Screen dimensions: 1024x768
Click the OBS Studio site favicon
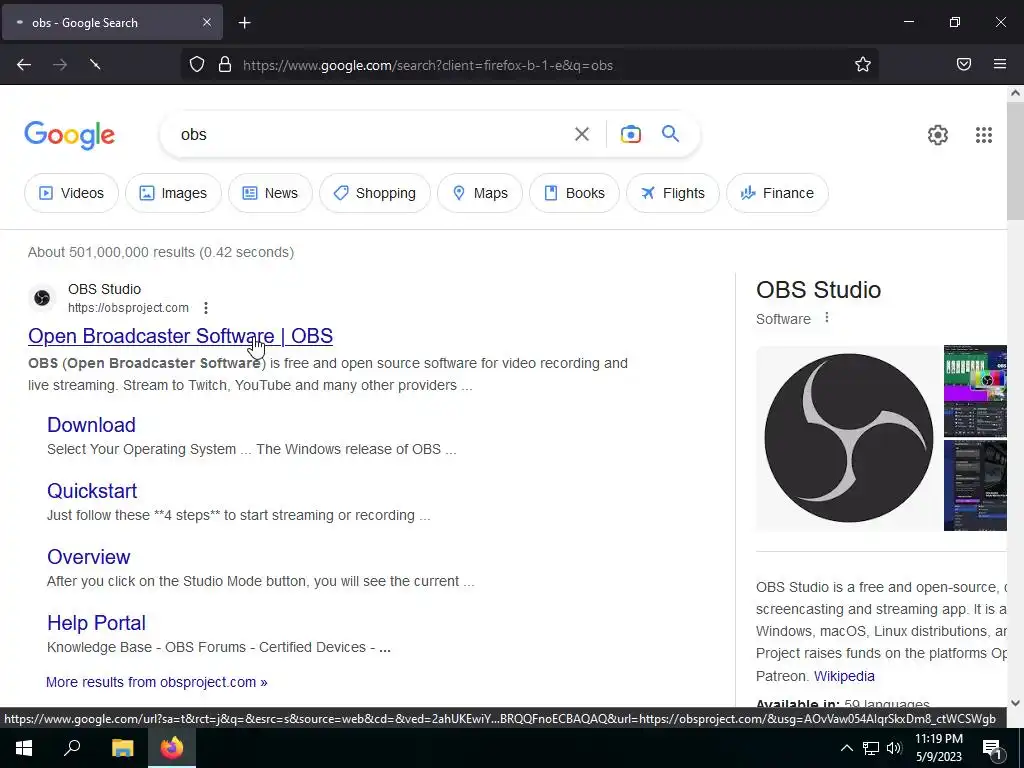point(42,298)
